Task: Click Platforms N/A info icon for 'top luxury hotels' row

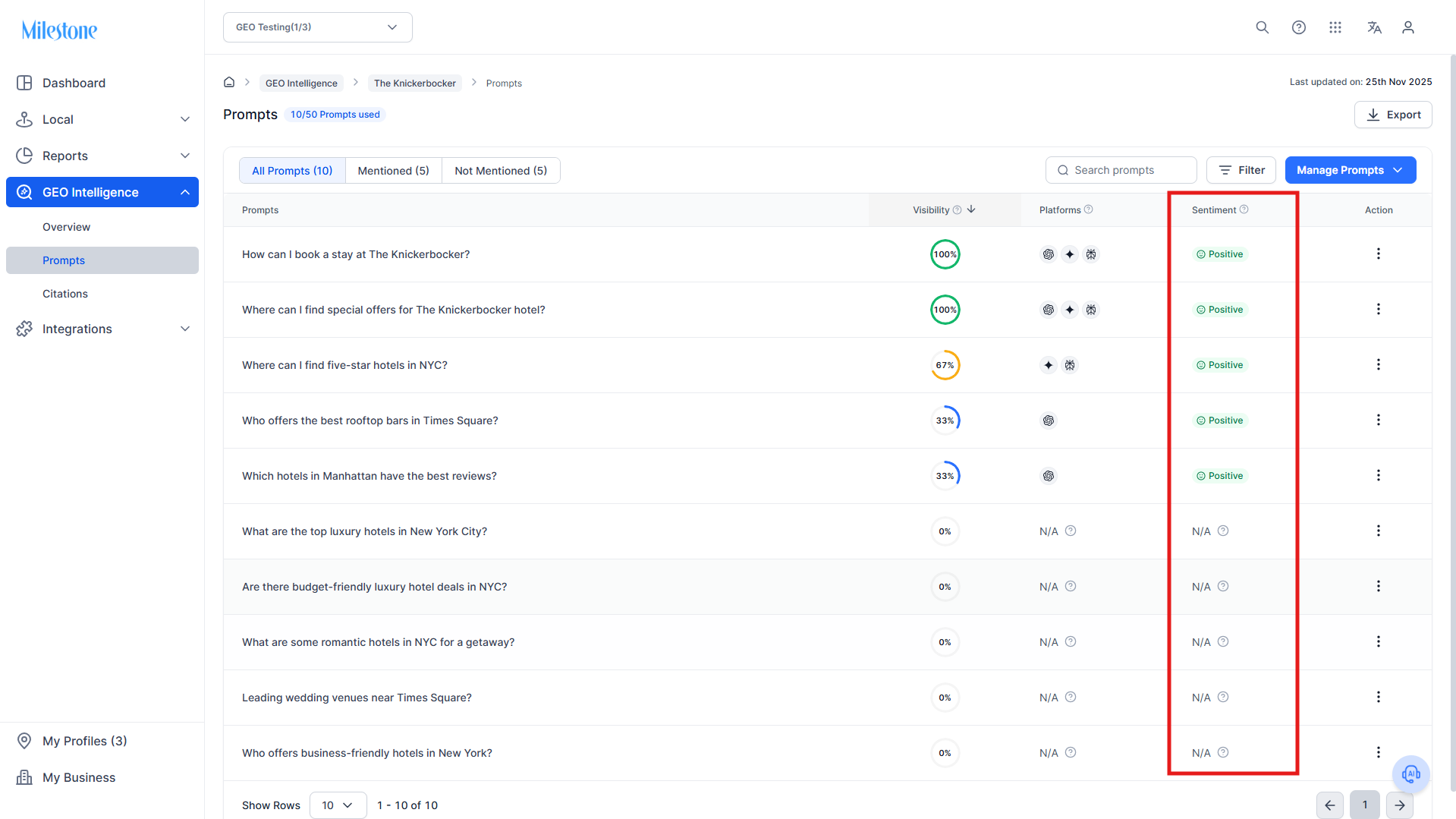Action: [1071, 531]
